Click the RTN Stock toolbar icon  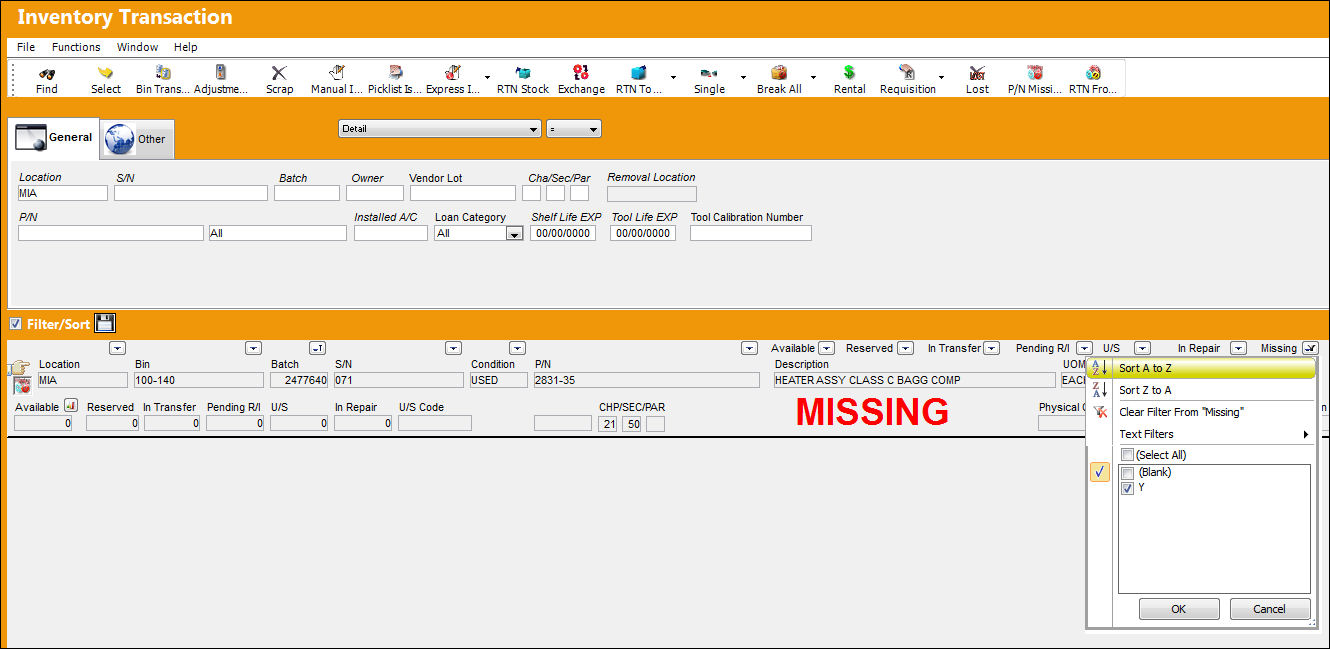522,73
